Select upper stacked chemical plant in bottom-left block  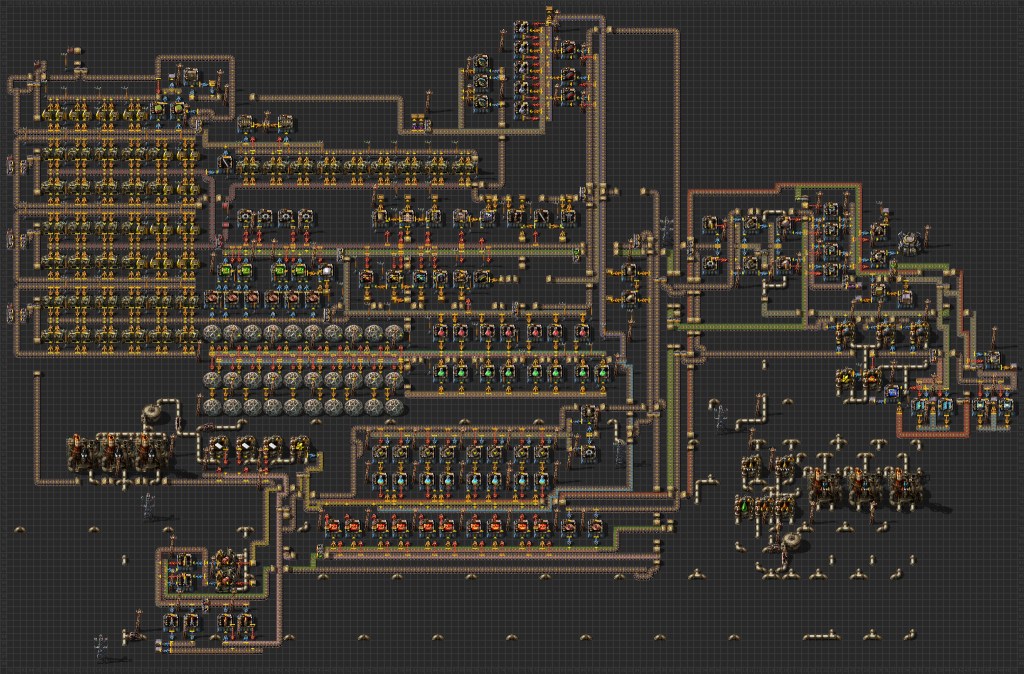[x=226, y=560]
